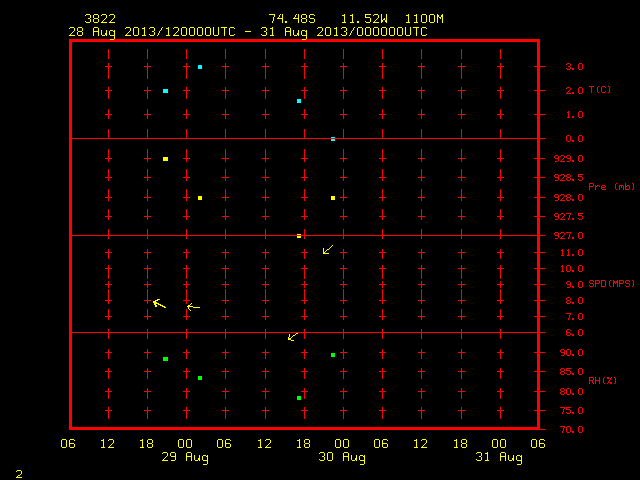Click the T(C) axis label
640x480 pixels.
[x=600, y=90]
